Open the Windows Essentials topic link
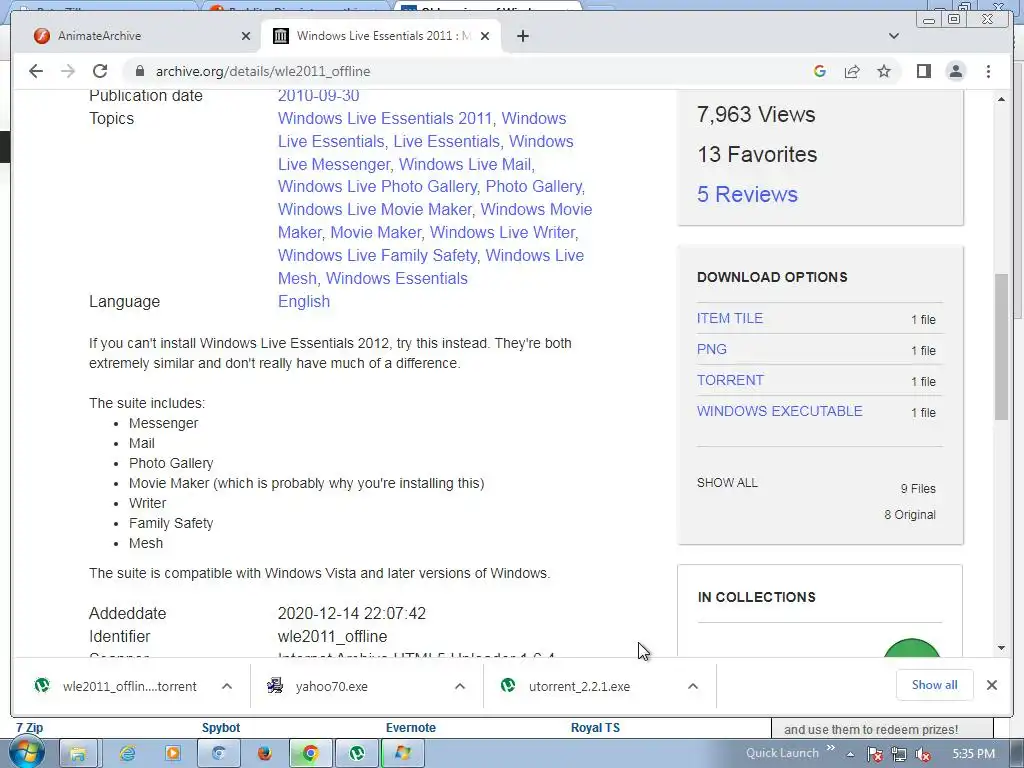Image resolution: width=1024 pixels, height=768 pixels. click(396, 278)
